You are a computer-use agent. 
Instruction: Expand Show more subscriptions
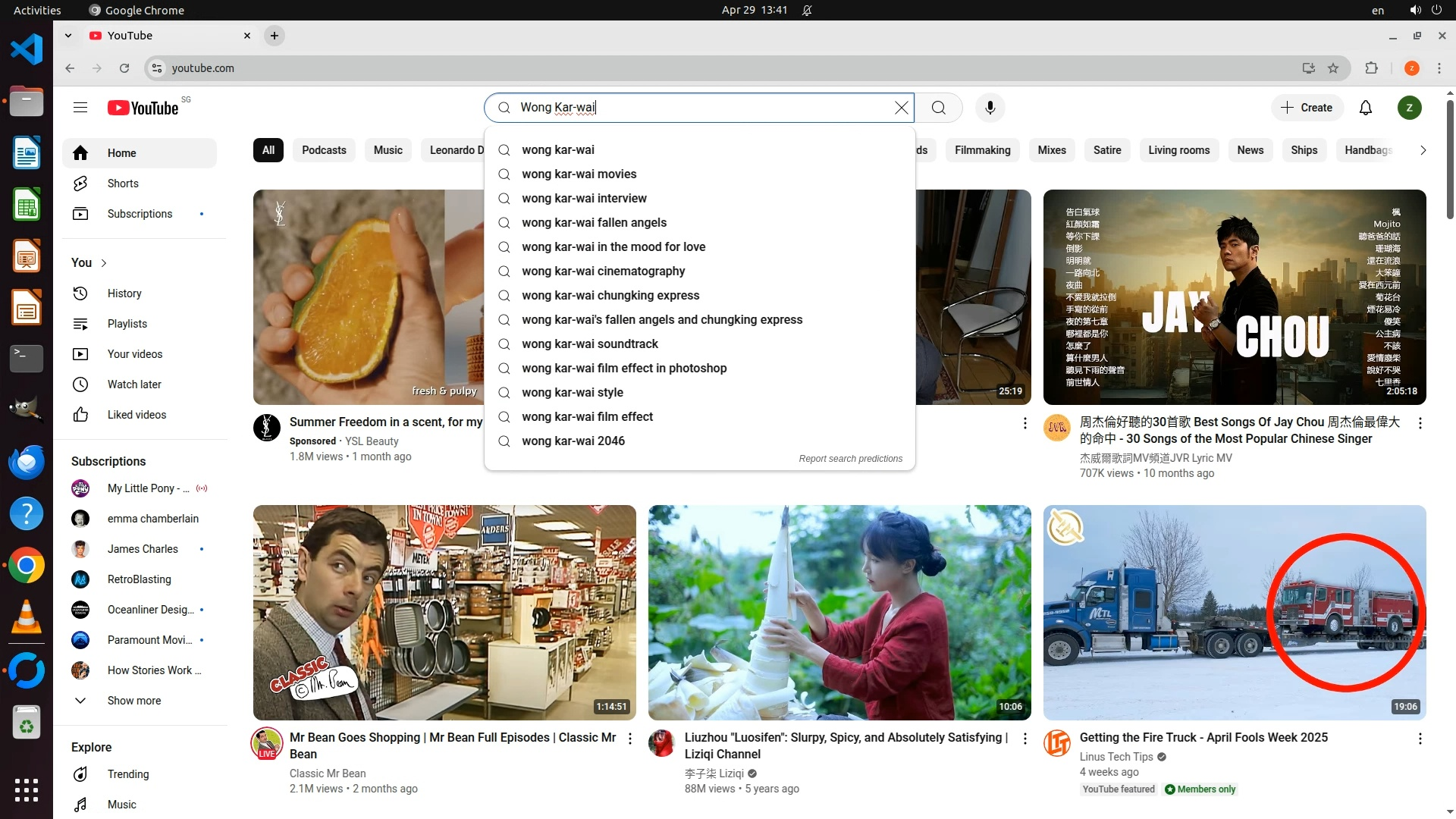point(133,701)
